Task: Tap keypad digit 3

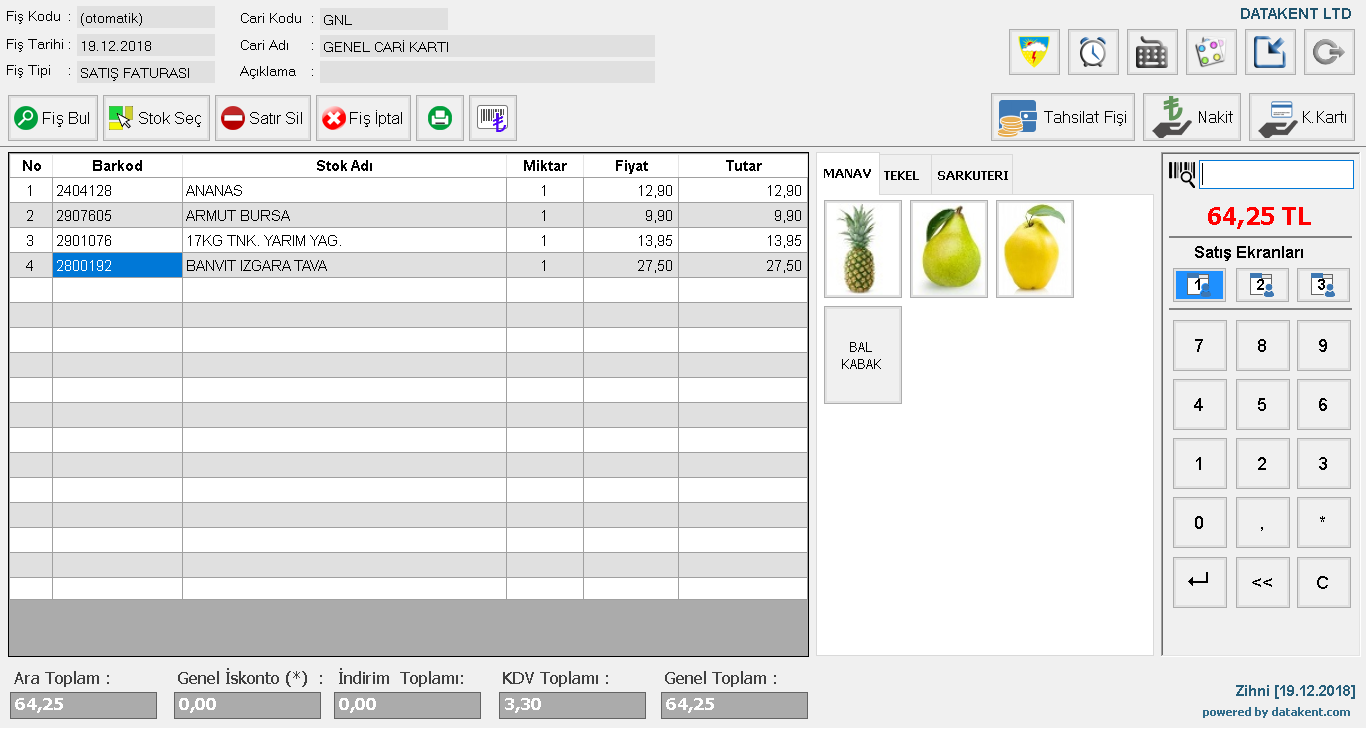Action: (x=1323, y=464)
